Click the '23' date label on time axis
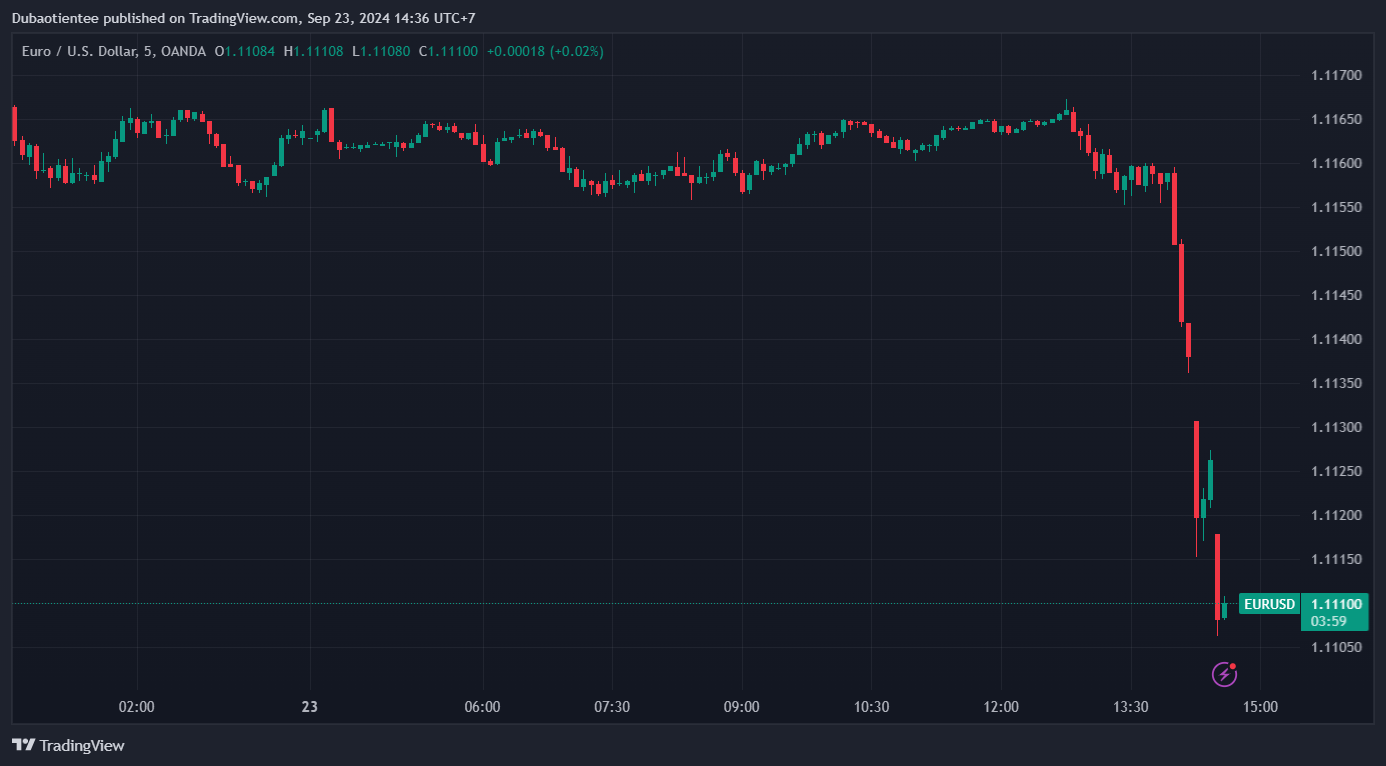The image size is (1386, 766). pos(309,707)
